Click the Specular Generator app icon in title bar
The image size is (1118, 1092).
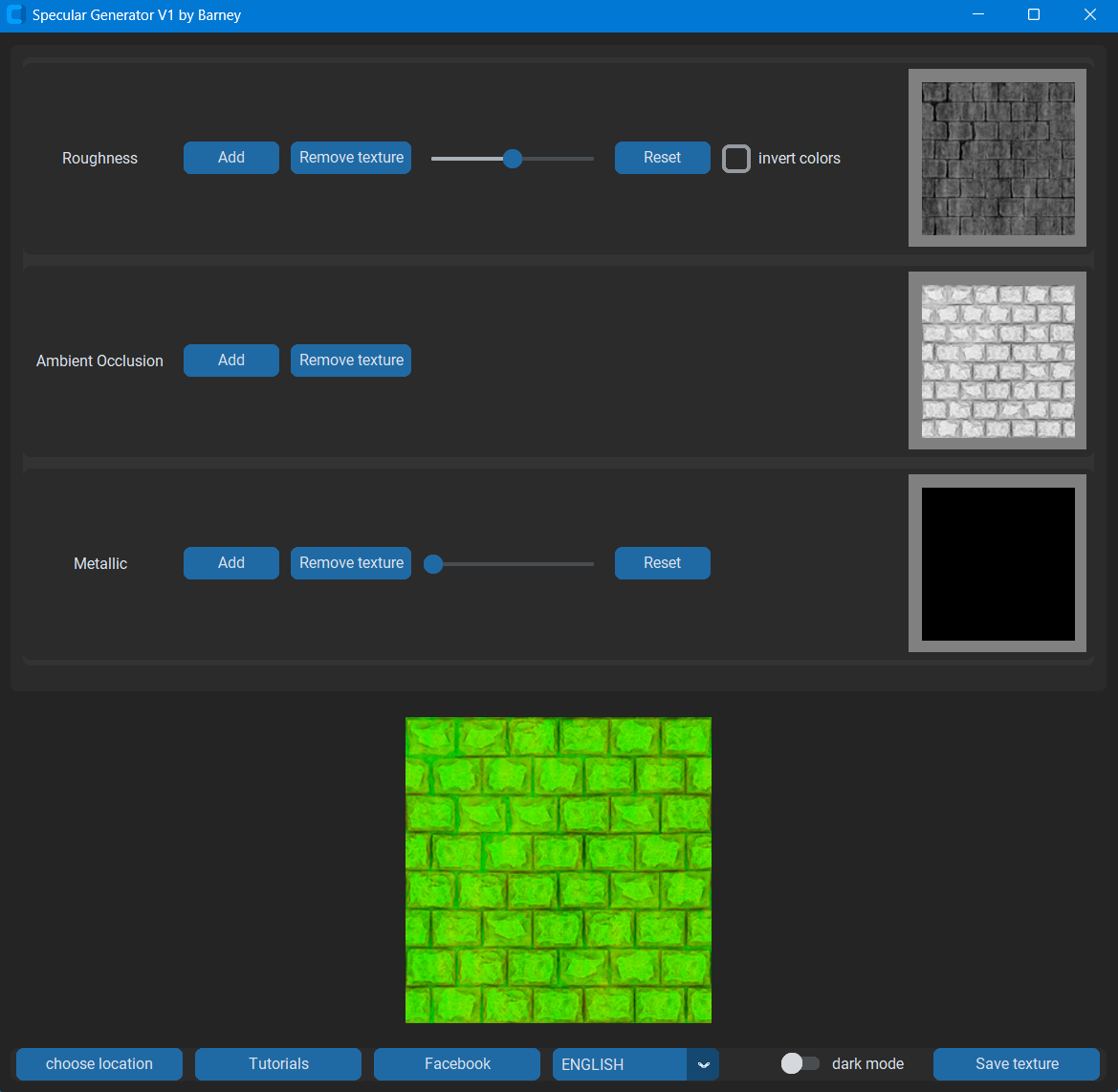tap(15, 15)
